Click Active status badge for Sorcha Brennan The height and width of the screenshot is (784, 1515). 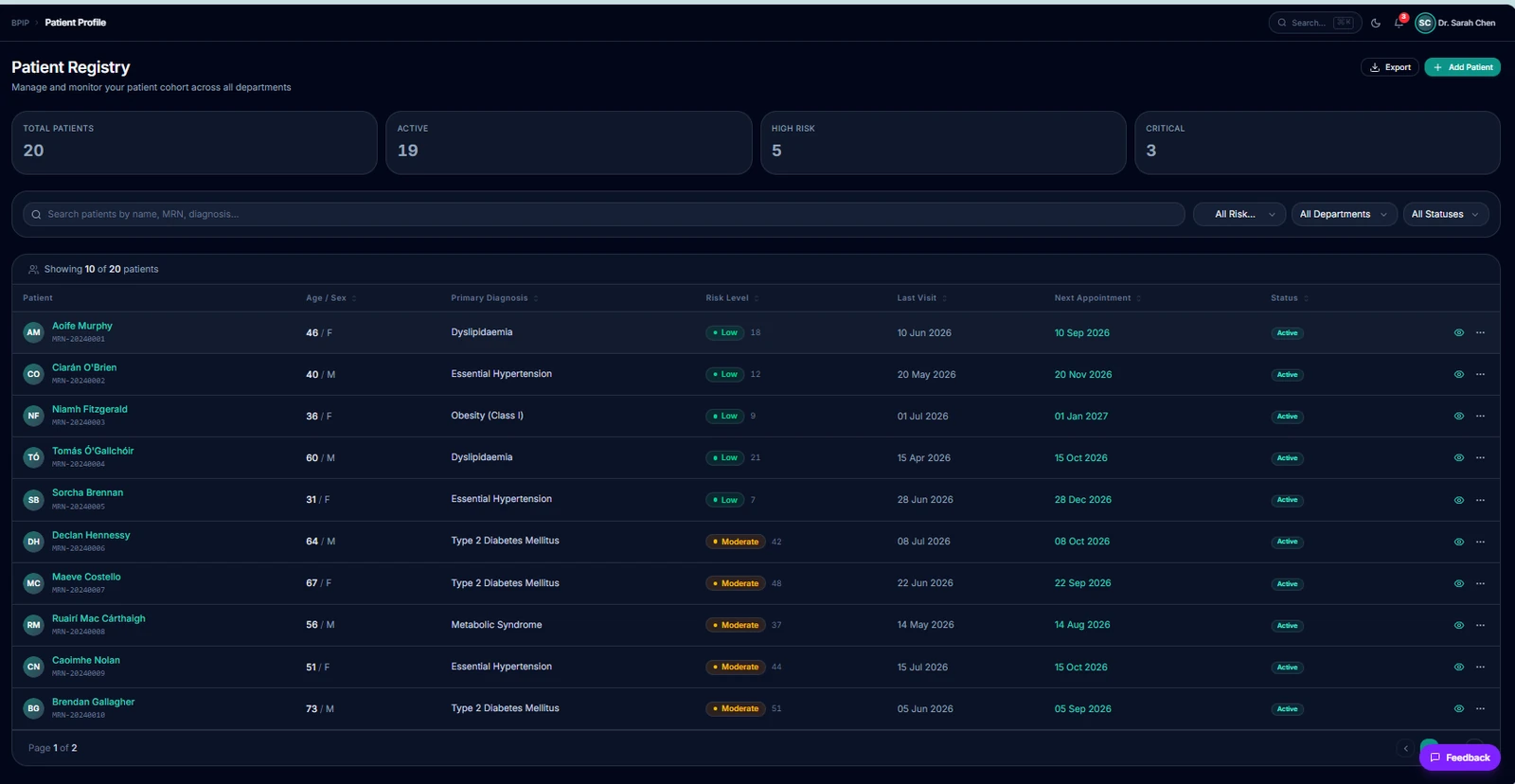coord(1288,500)
